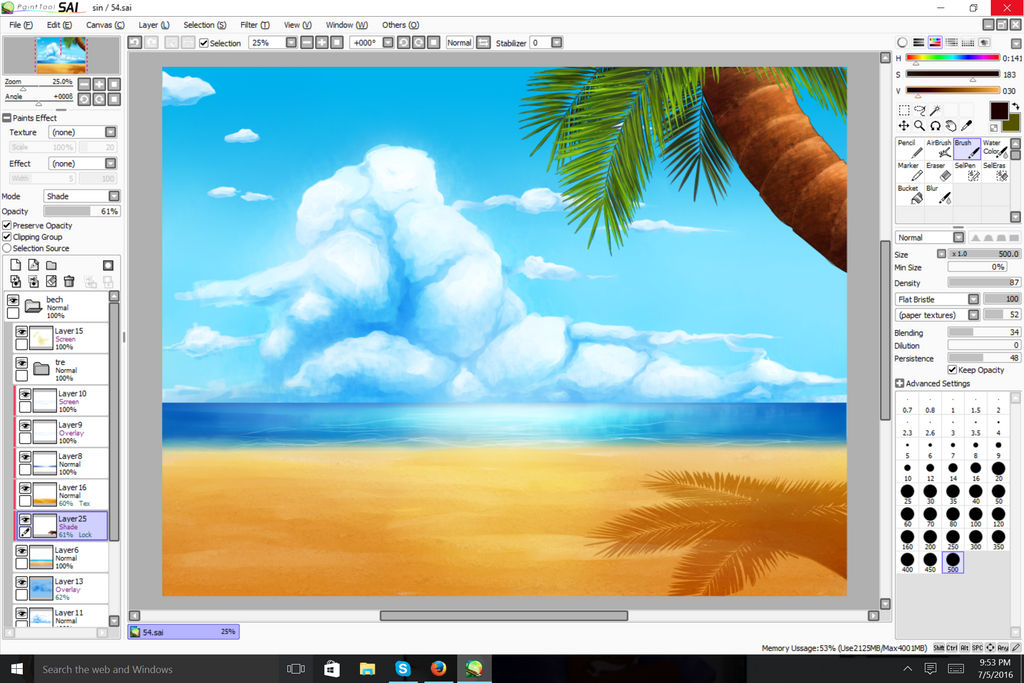
Task: Click the Hue slider bar
Action: tap(952, 58)
